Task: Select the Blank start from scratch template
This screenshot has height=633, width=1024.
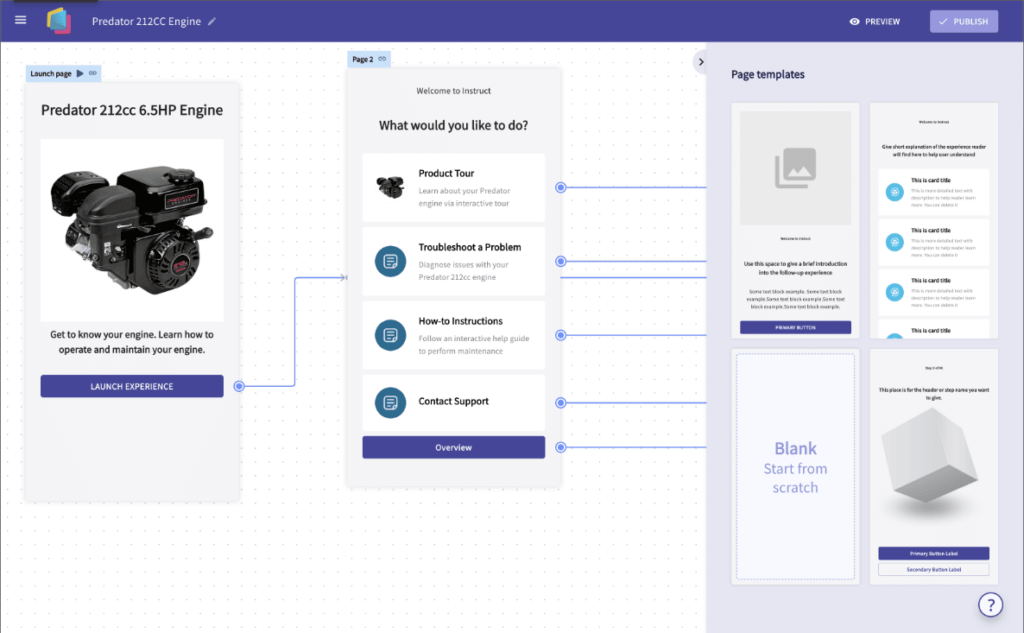Action: tap(795, 466)
